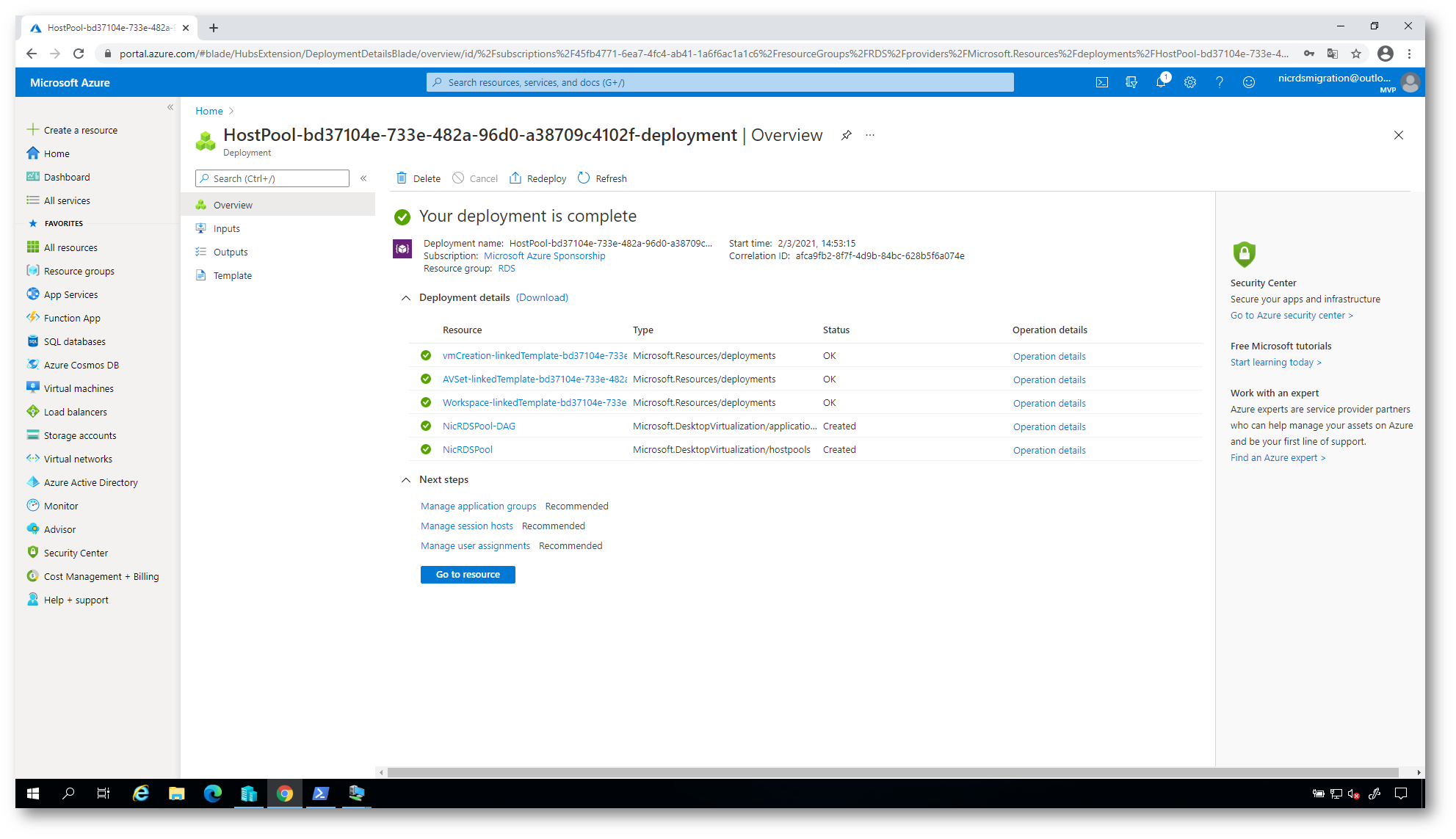Image resolution: width=1456 pixels, height=839 pixels.
Task: Open All services in the sidebar
Action: coord(59,201)
